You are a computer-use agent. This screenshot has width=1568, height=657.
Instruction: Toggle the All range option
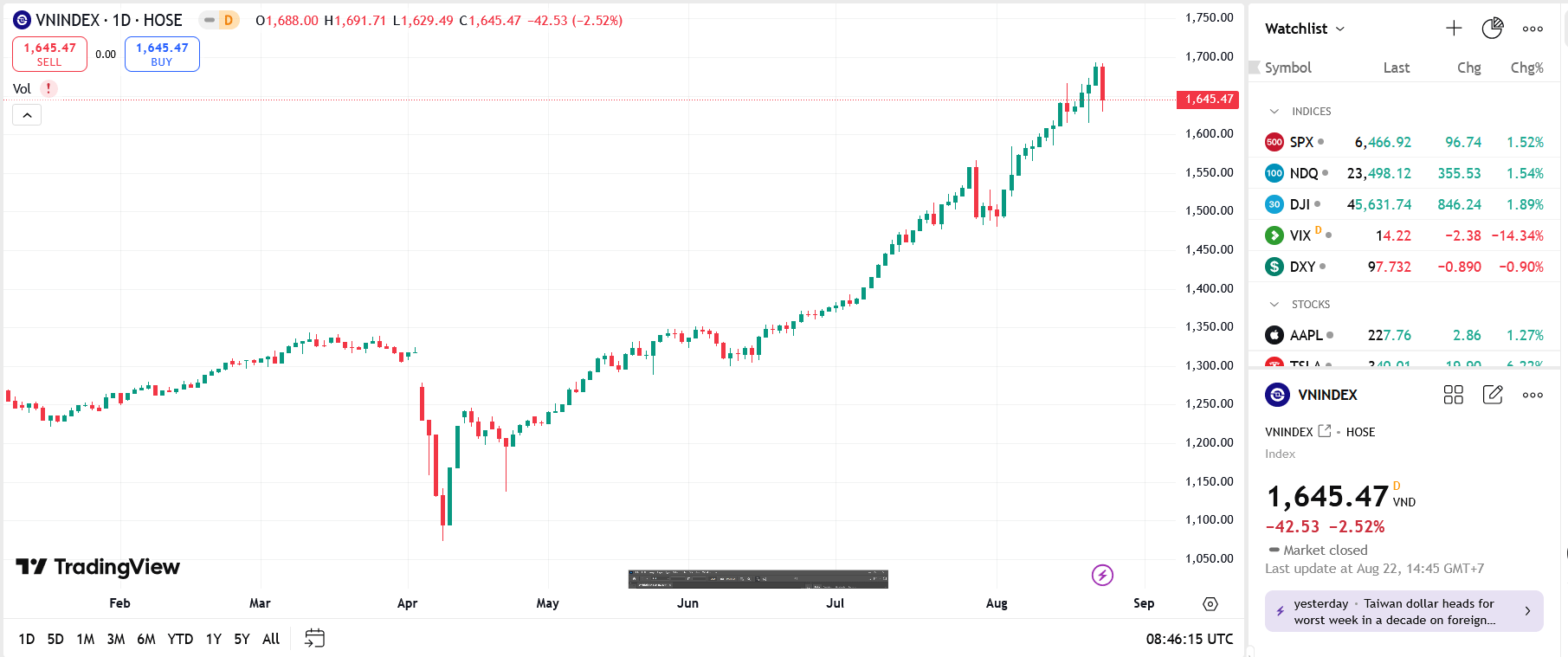270,638
